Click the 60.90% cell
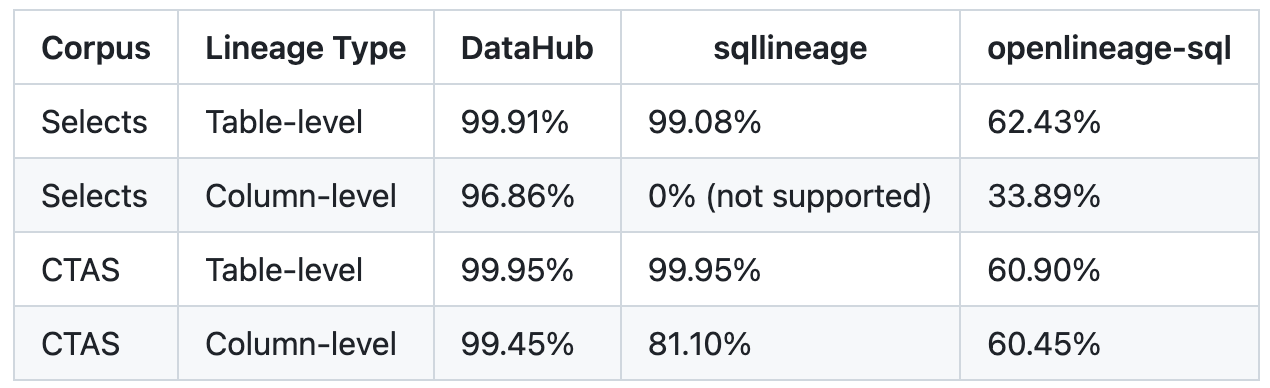The width and height of the screenshot is (1270, 388). pyautogui.click(x=1044, y=270)
